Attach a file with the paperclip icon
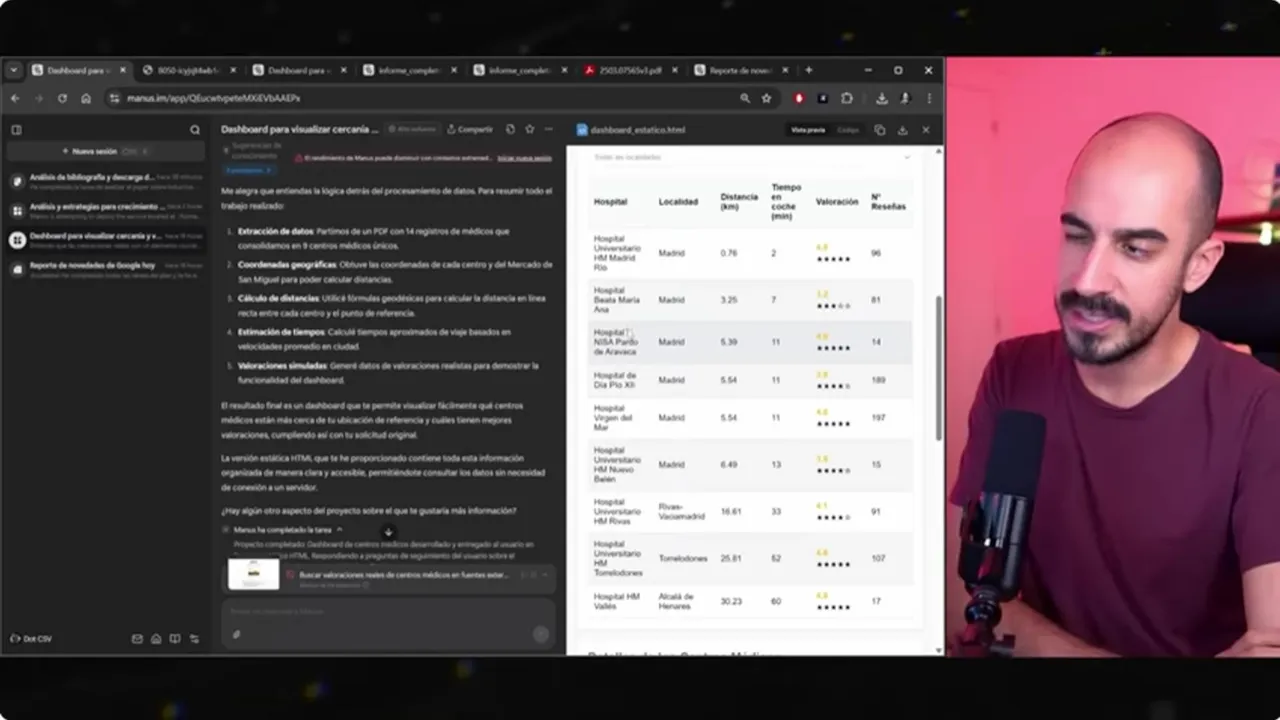This screenshot has height=720, width=1280. pyautogui.click(x=237, y=634)
